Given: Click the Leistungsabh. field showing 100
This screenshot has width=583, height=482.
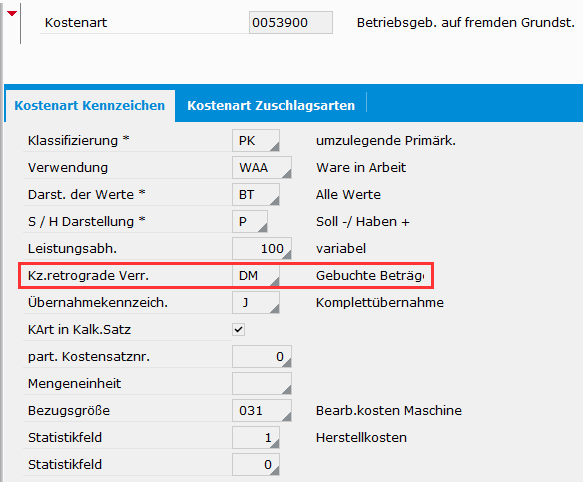Looking at the screenshot, I should pyautogui.click(x=262, y=248).
